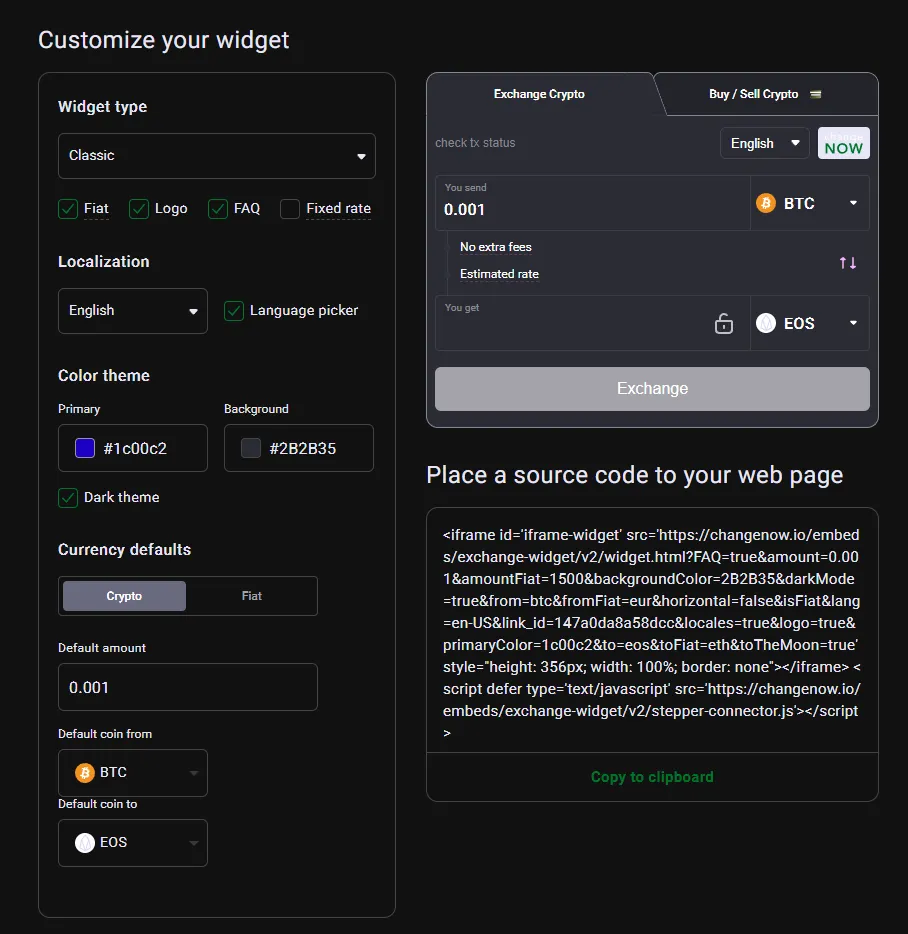This screenshot has height=934, width=908.
Task: Click the Exchange button
Action: pyautogui.click(x=652, y=388)
